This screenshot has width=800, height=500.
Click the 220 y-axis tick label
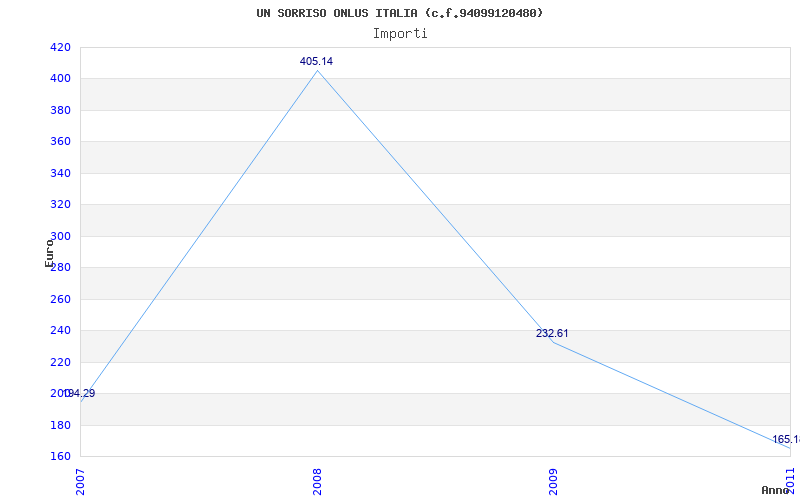(60, 362)
